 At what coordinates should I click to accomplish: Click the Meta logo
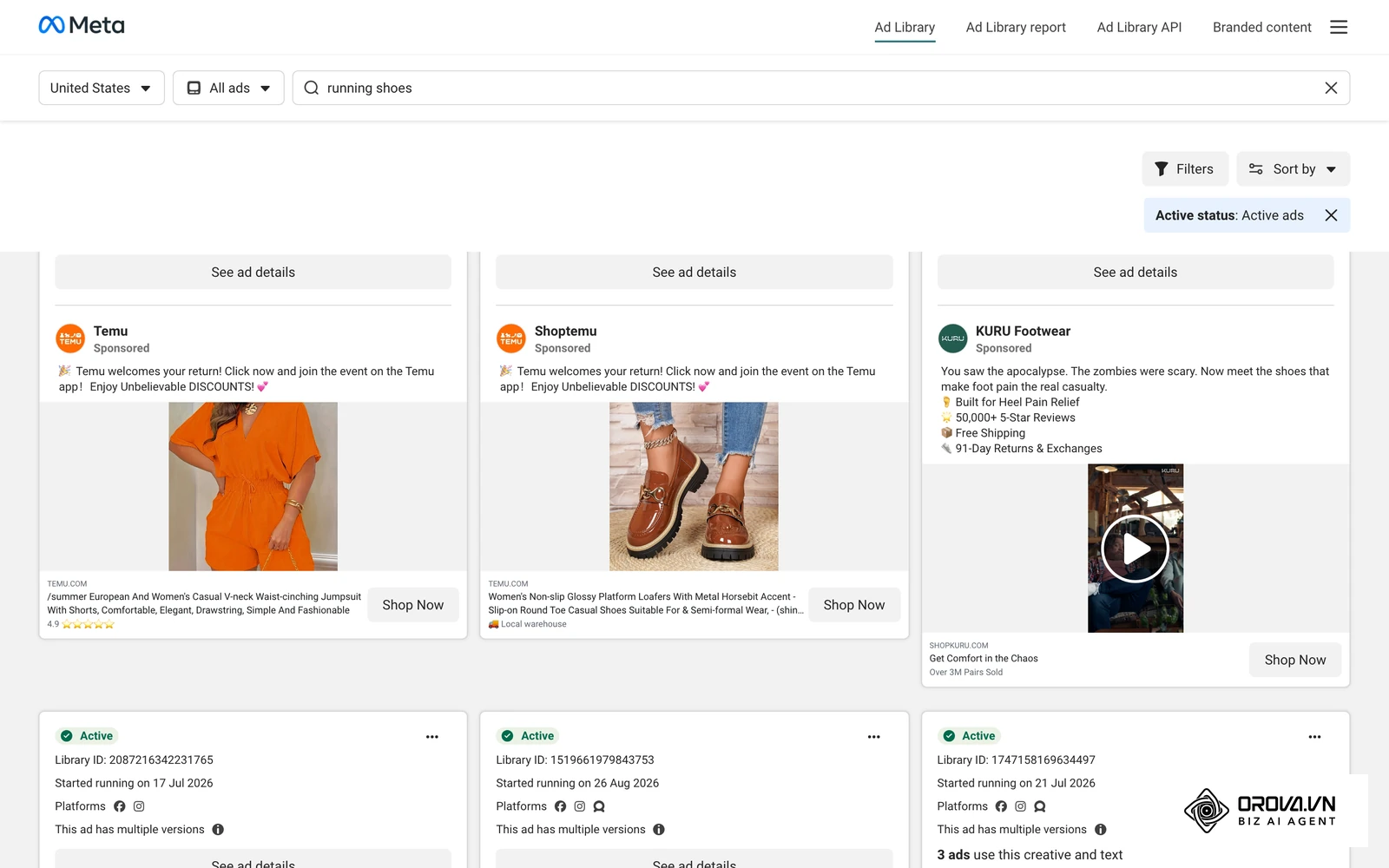coord(82,25)
